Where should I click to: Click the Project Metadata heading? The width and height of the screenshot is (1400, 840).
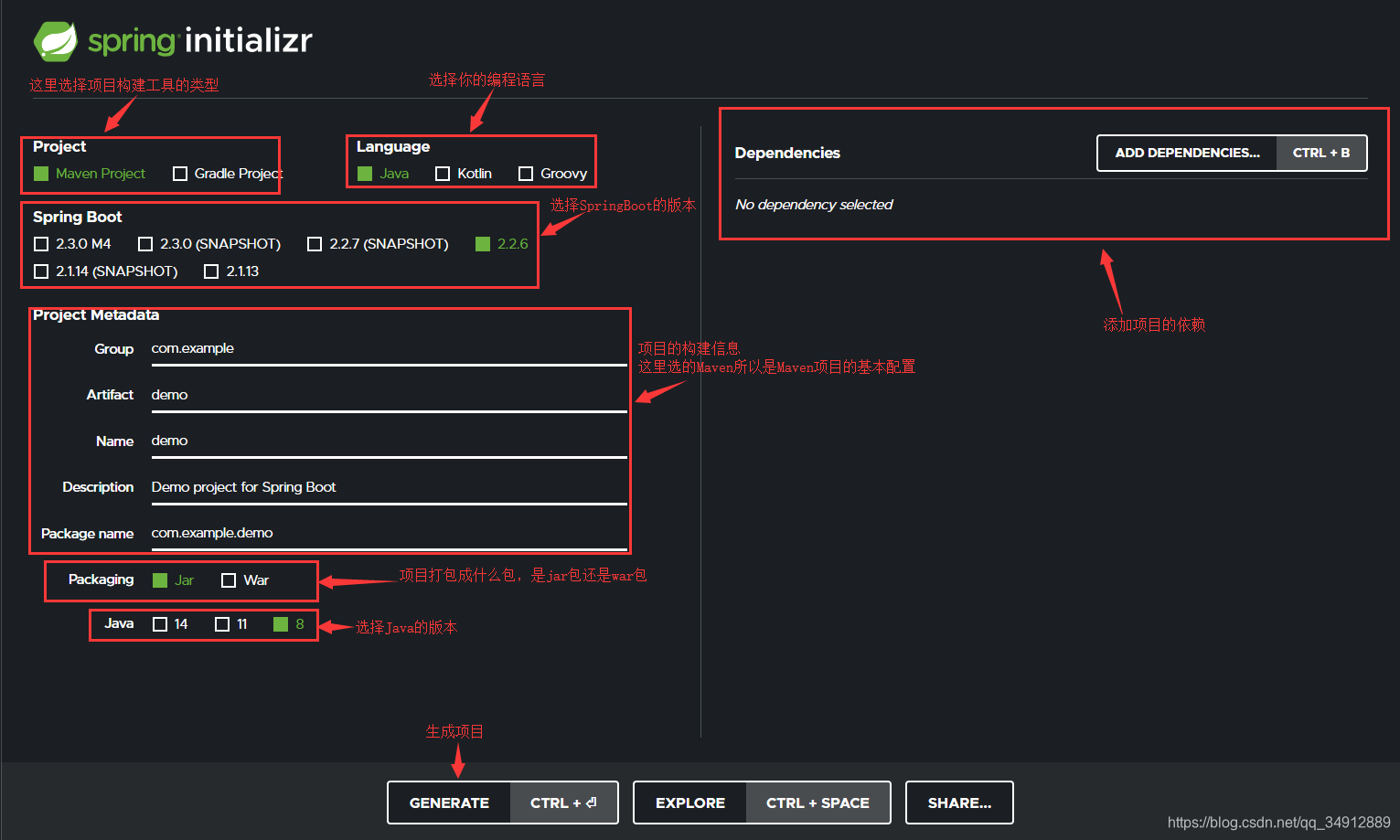click(x=96, y=315)
